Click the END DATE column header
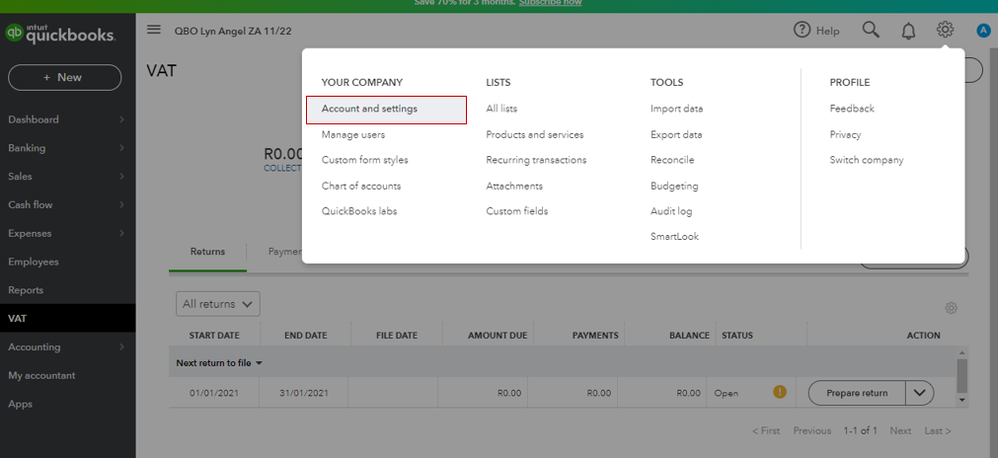Screen dimensions: 998x458 click(x=306, y=335)
